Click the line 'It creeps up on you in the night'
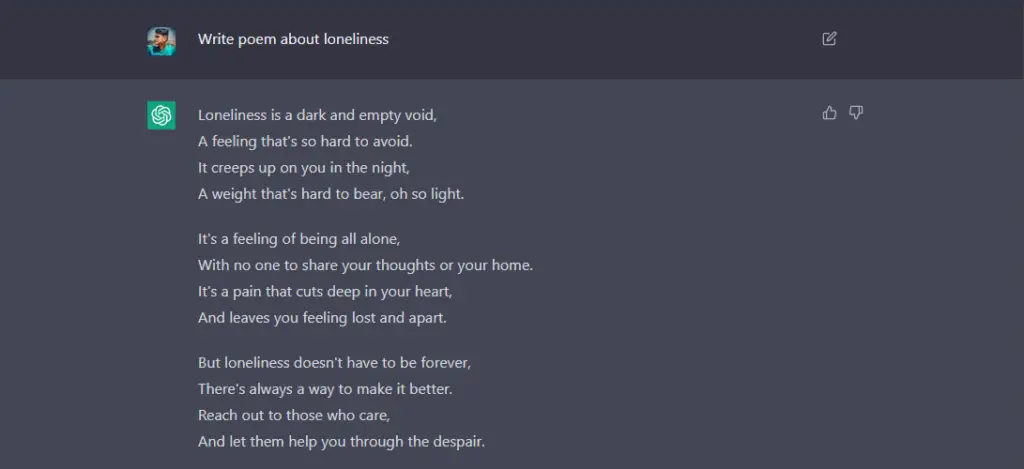Screen dimensions: 1024x469 (x=304, y=167)
